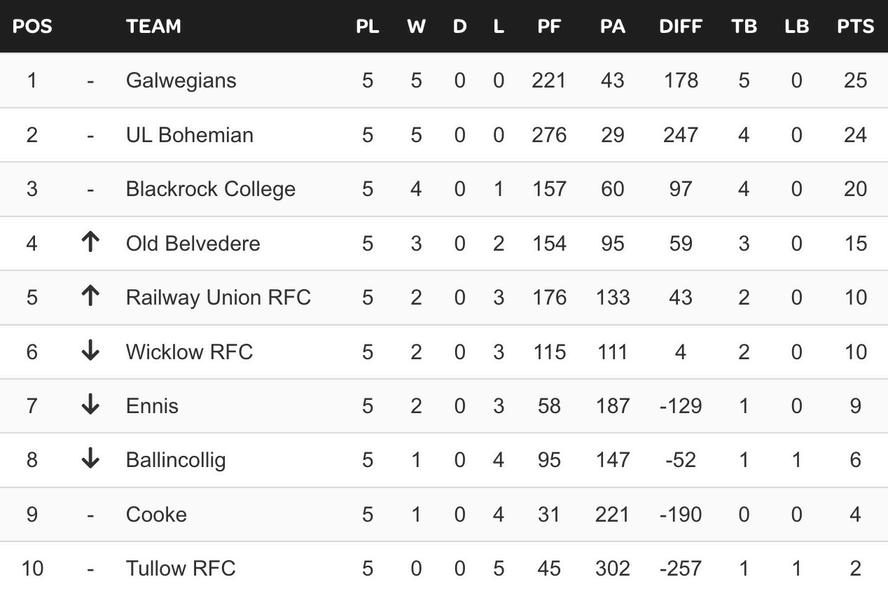Click the down arrow beside Ballincollig
The width and height of the screenshot is (888, 591).
tap(90, 459)
